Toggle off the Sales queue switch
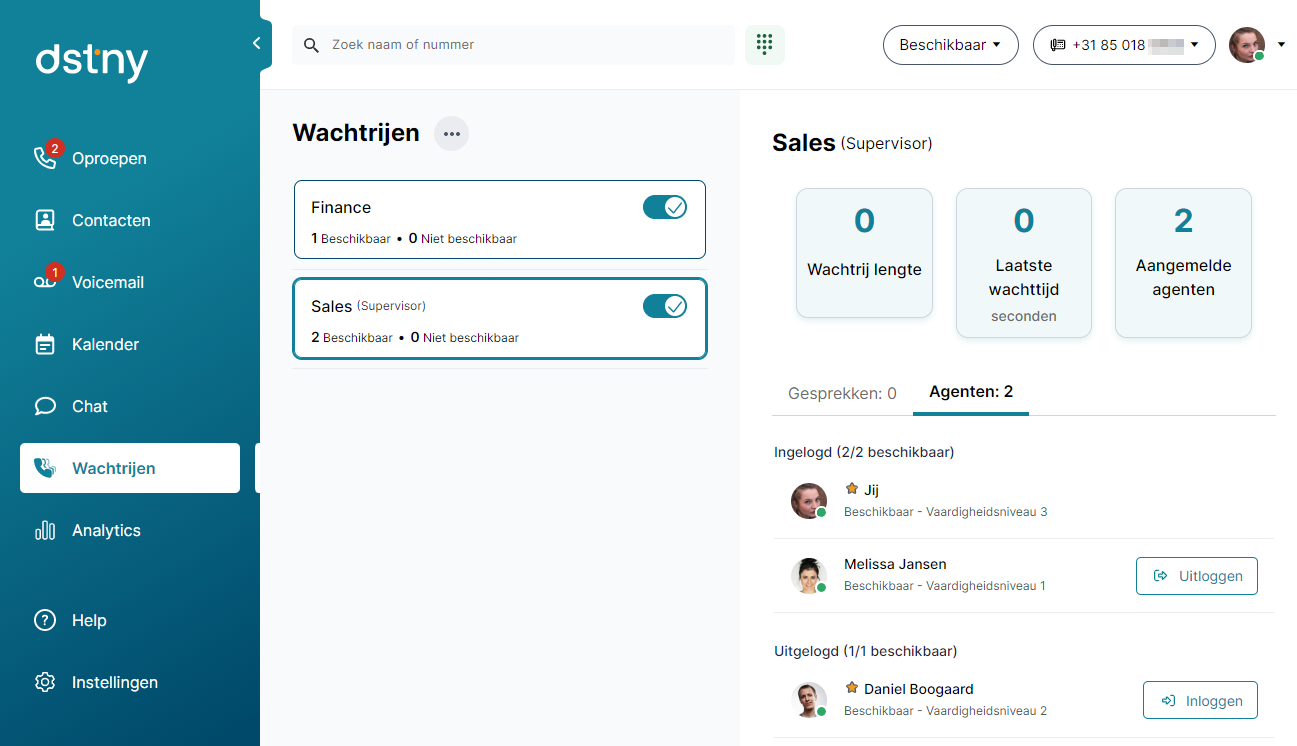 point(664,306)
